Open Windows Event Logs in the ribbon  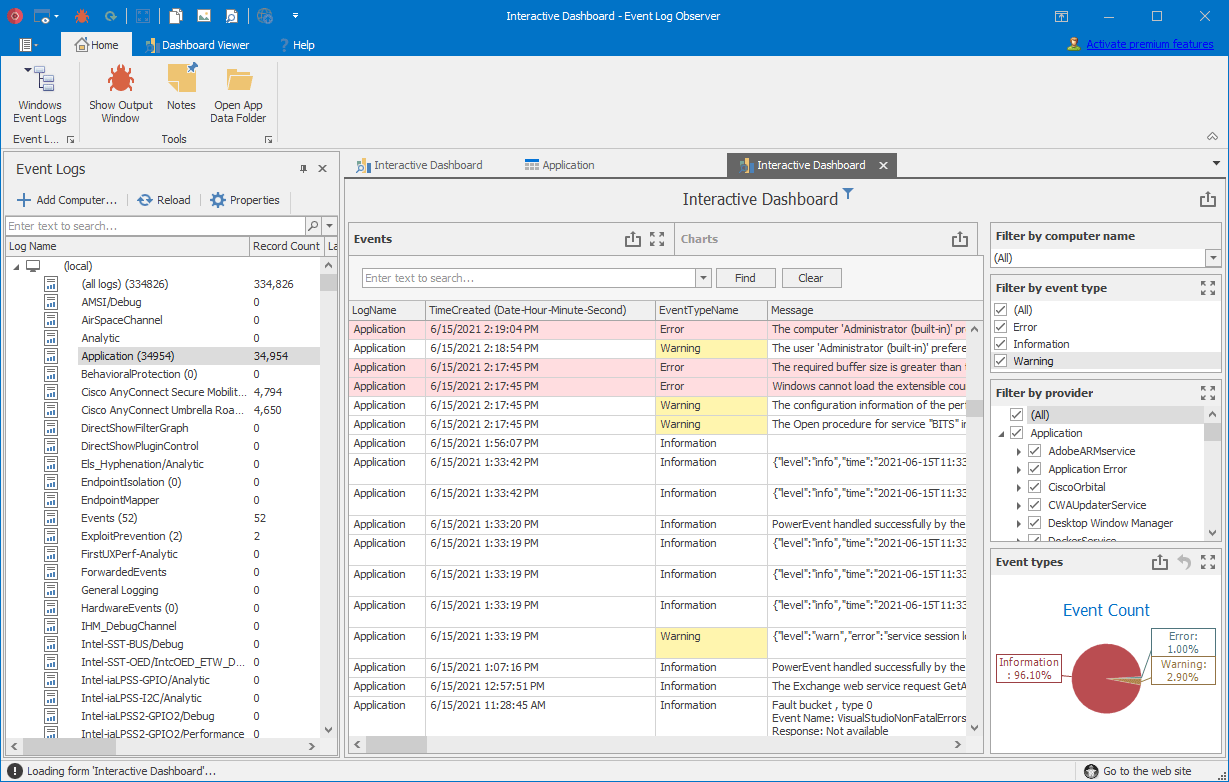pos(40,95)
